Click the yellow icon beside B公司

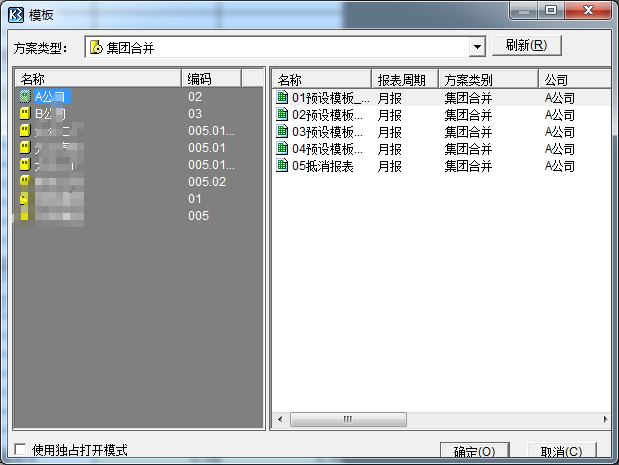click(25, 115)
